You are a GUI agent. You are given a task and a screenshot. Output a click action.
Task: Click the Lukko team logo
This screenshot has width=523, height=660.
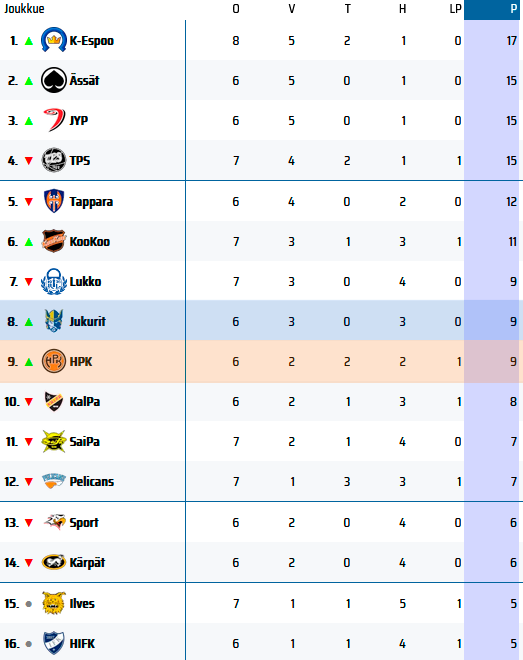point(53,281)
